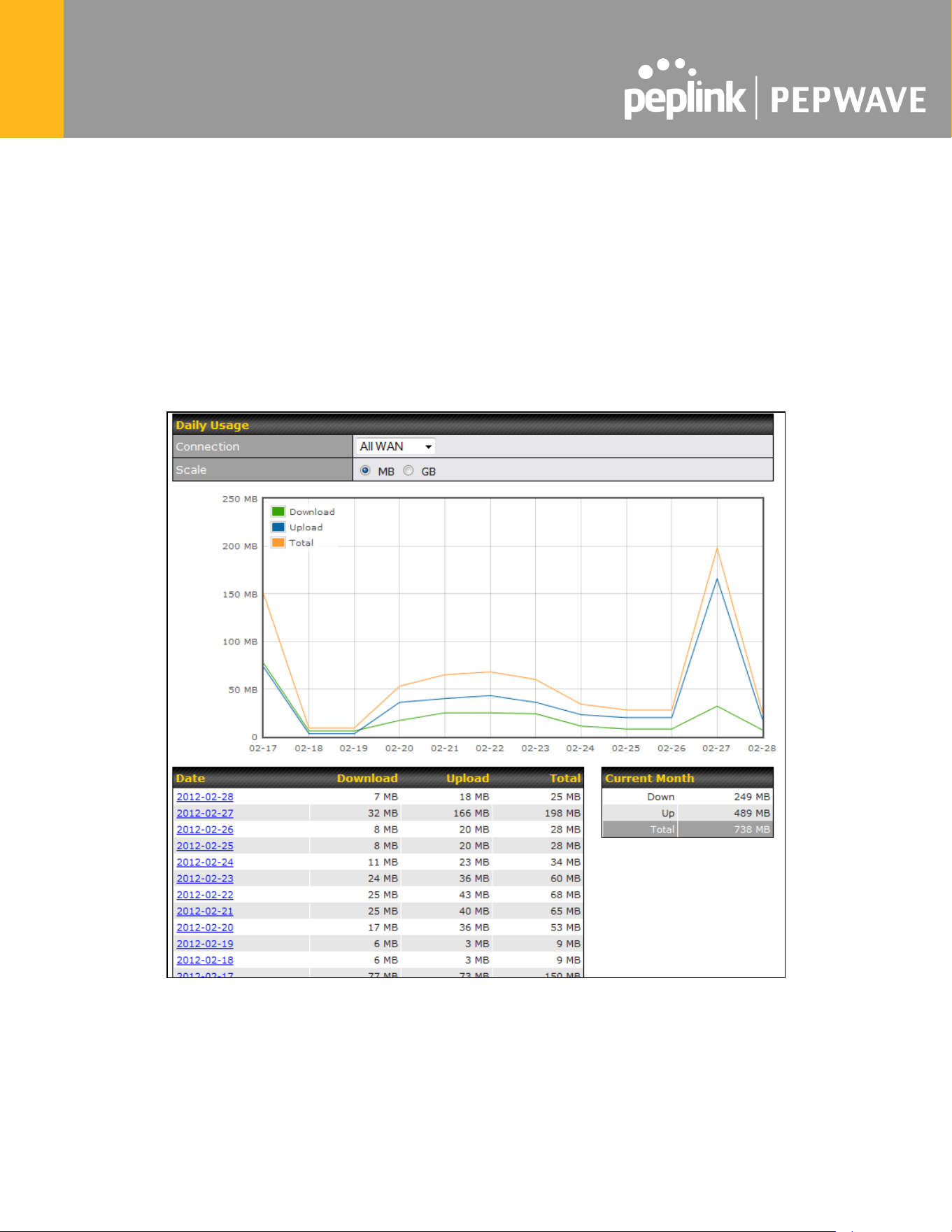Click the Peplink logo in header
Viewport: 952px width, 1232px height.
685,90
